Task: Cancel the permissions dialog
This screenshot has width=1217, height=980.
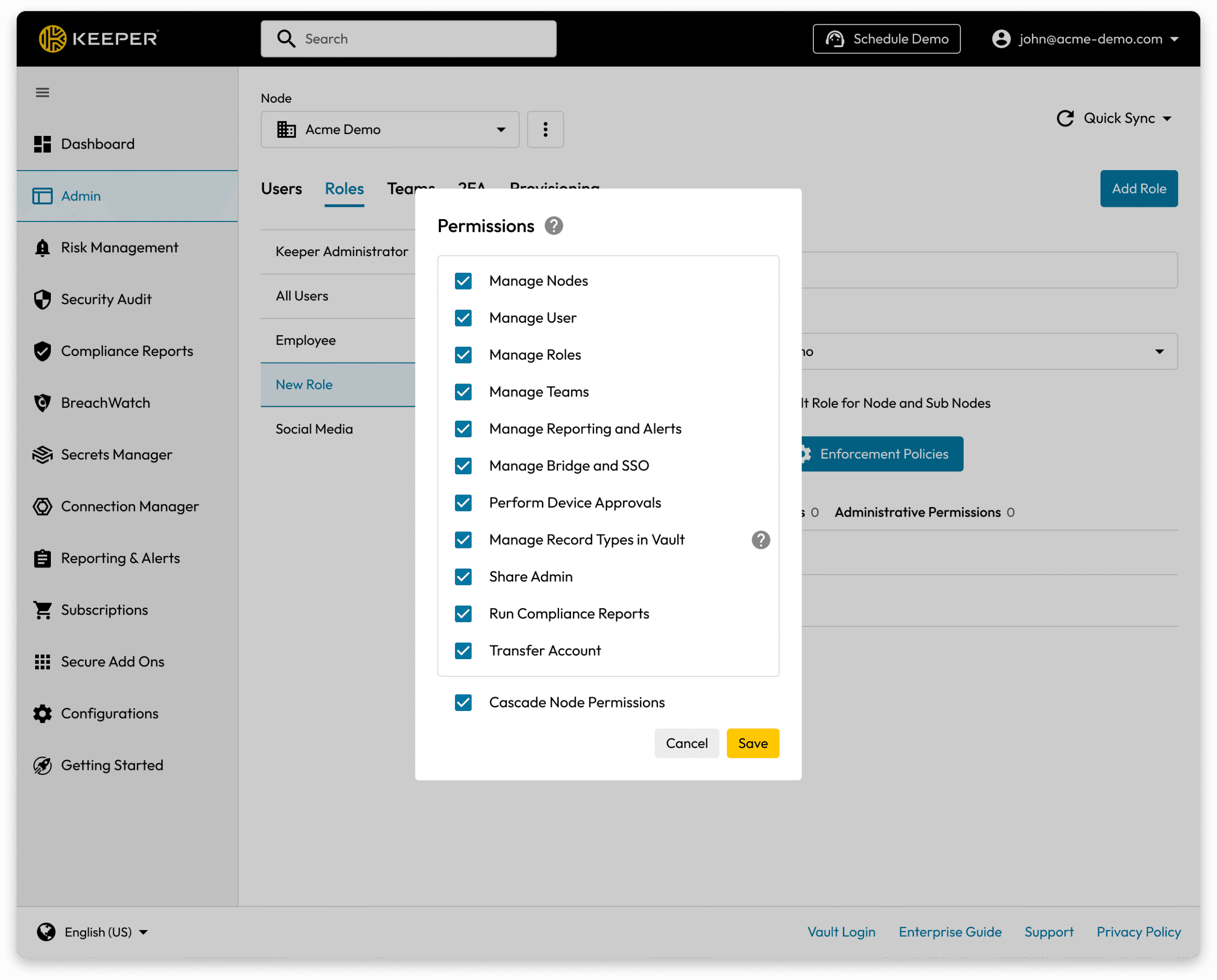Action: [686, 743]
